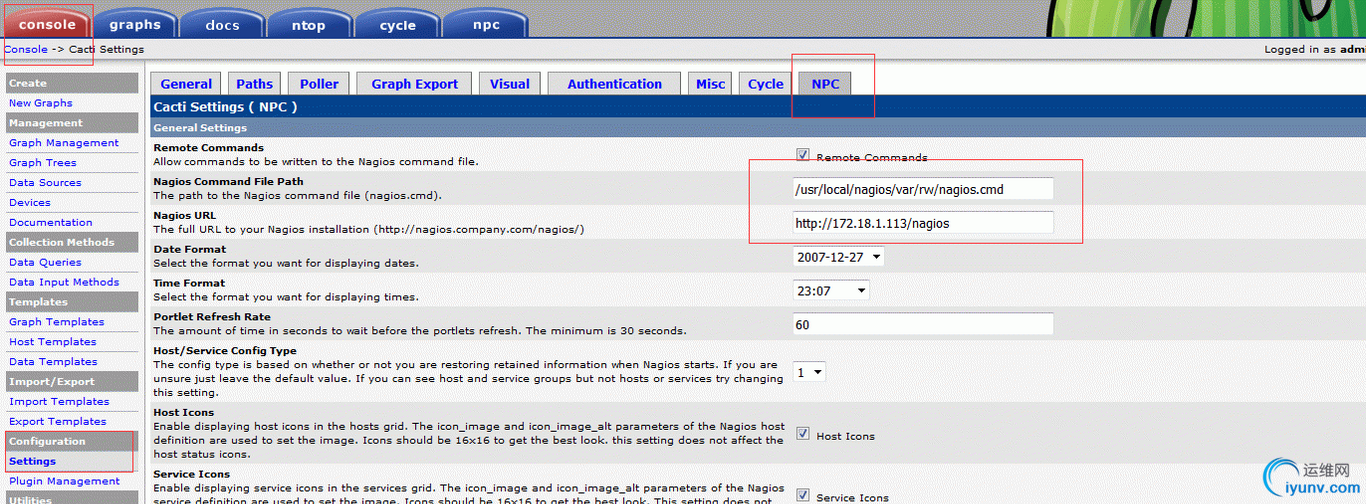Switch to the General settings tab
This screenshot has height=504, width=1366.
186,84
